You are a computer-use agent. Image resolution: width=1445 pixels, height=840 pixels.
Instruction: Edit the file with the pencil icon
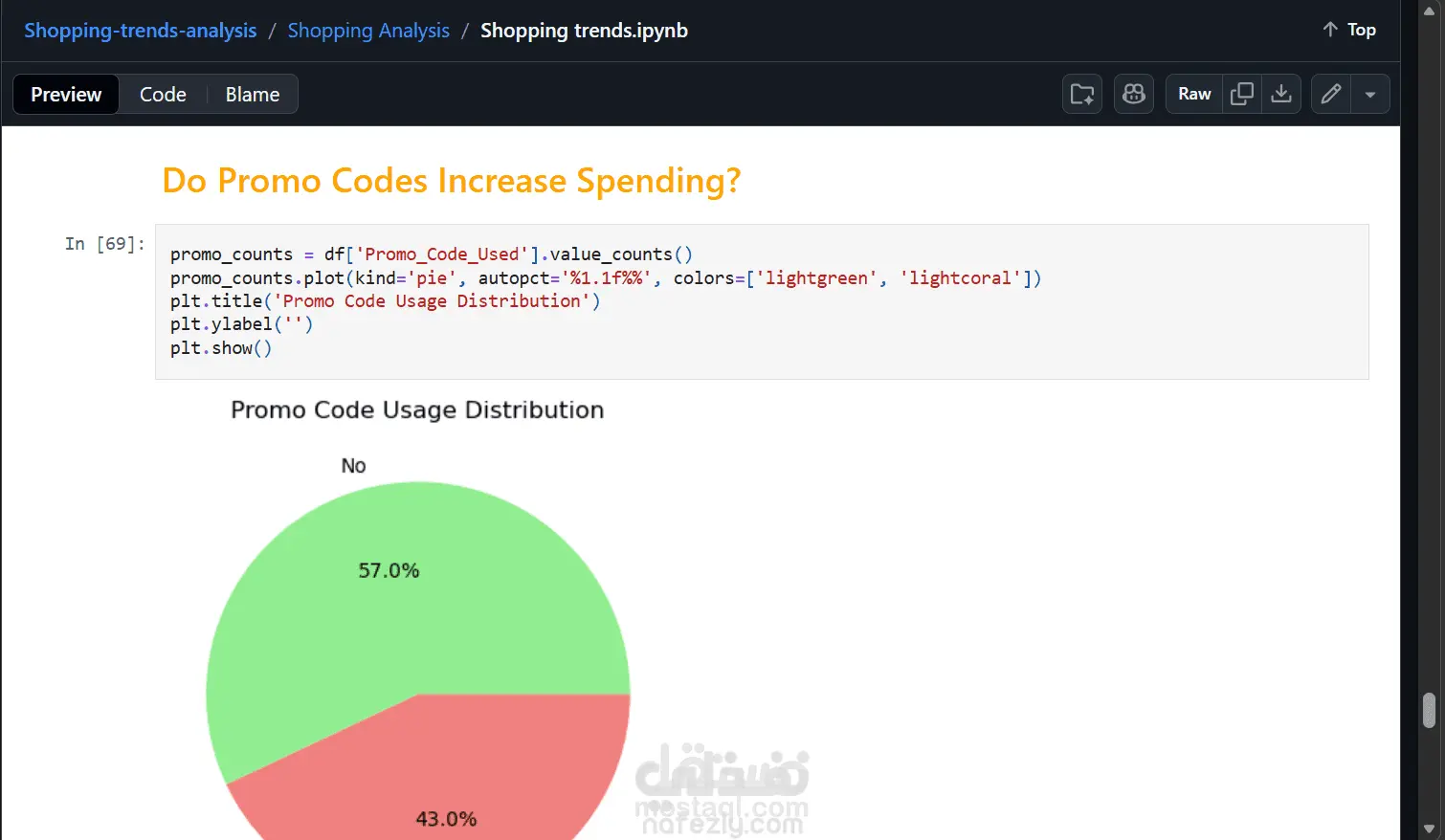click(x=1330, y=94)
